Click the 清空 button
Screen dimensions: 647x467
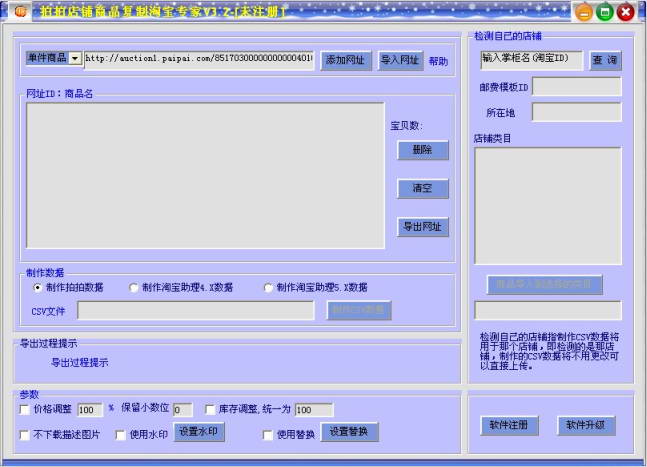click(423, 189)
